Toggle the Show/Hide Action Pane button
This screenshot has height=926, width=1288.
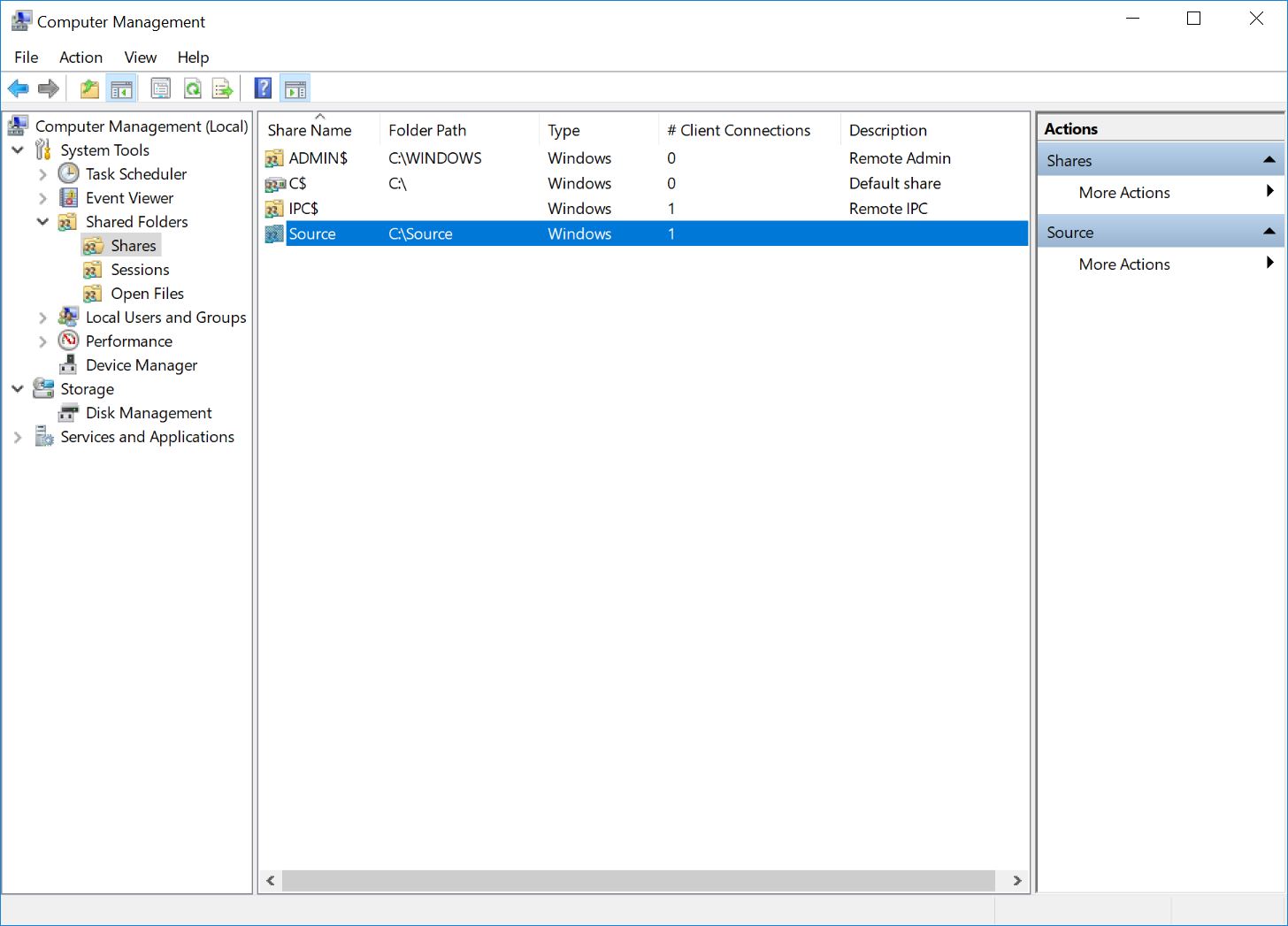295,88
